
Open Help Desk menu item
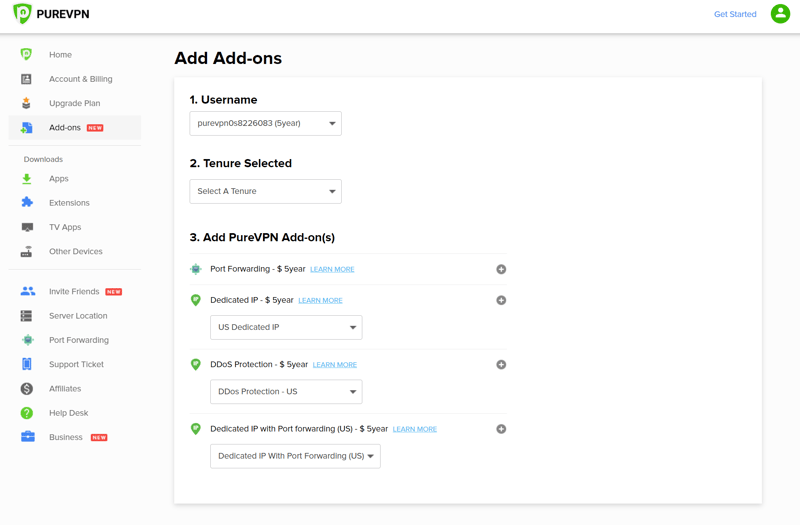[x=69, y=413]
